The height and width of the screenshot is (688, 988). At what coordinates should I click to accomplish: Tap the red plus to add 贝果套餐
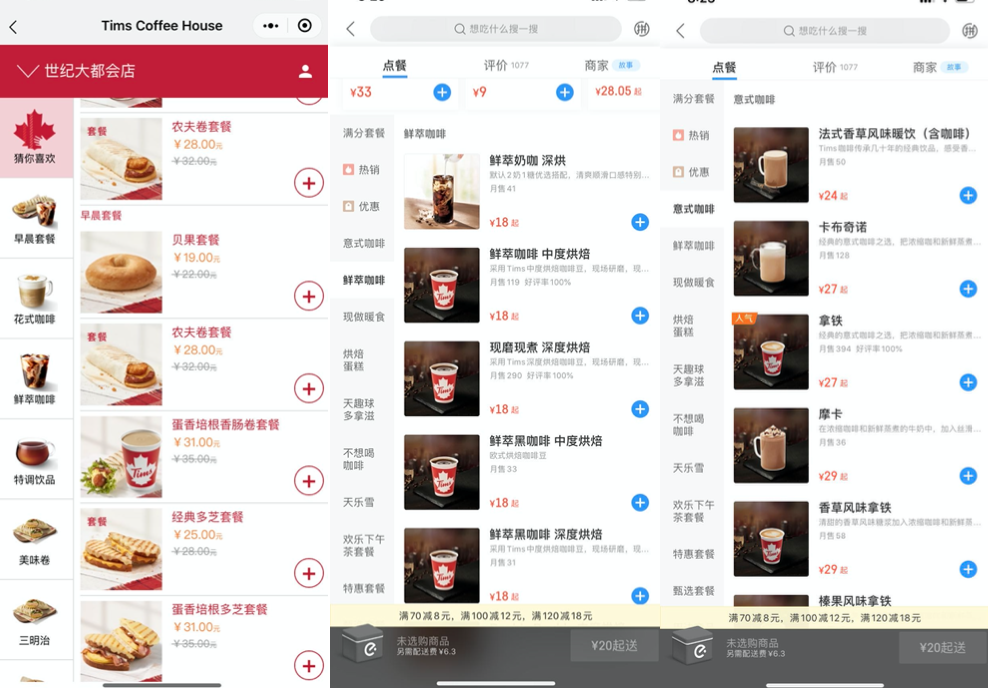tap(308, 295)
